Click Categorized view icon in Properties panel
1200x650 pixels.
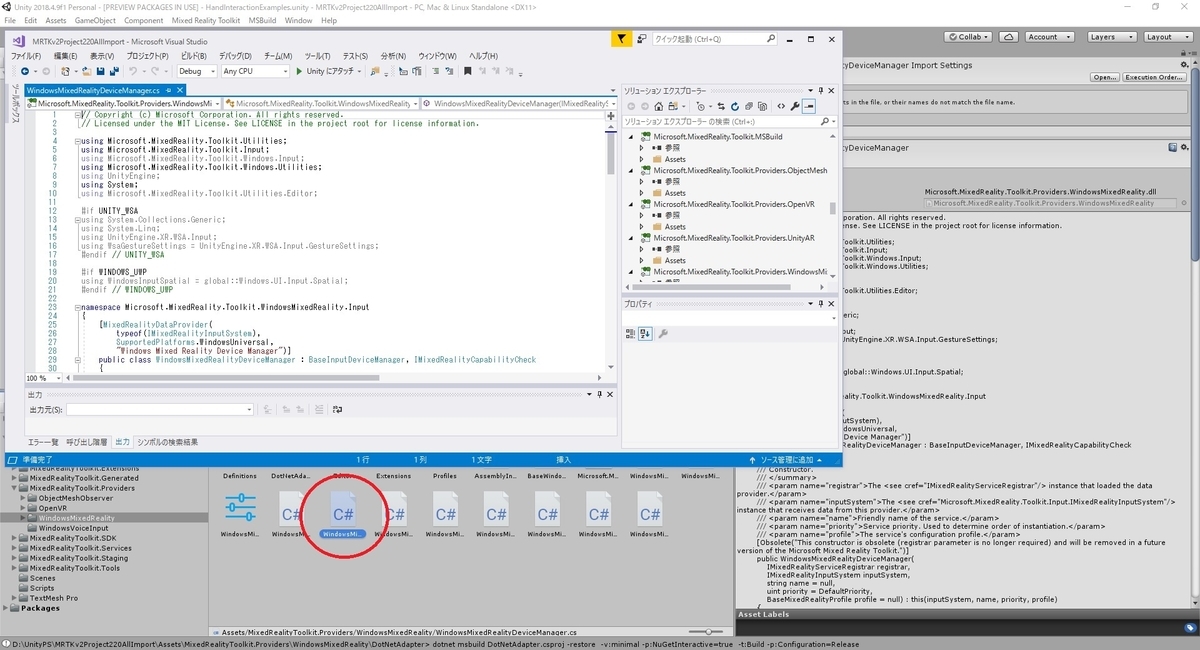(630, 334)
